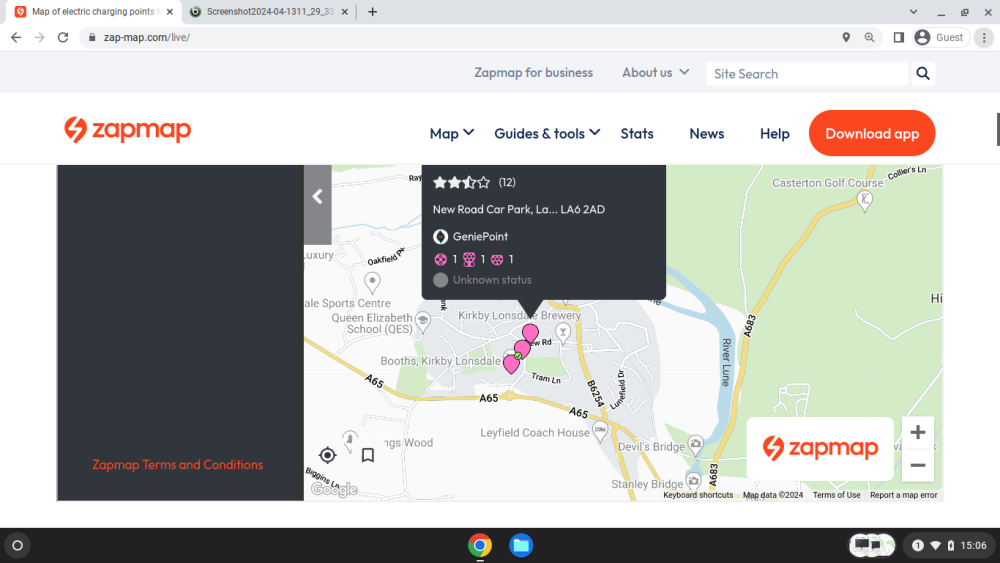The width and height of the screenshot is (1000, 563).
Task: Click Keyboard shortcuts on the map
Action: click(698, 495)
